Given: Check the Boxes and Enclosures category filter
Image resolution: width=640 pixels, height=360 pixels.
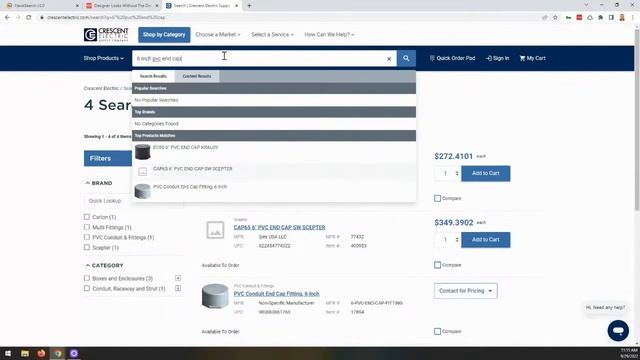Looking at the screenshot, I should [87, 278].
